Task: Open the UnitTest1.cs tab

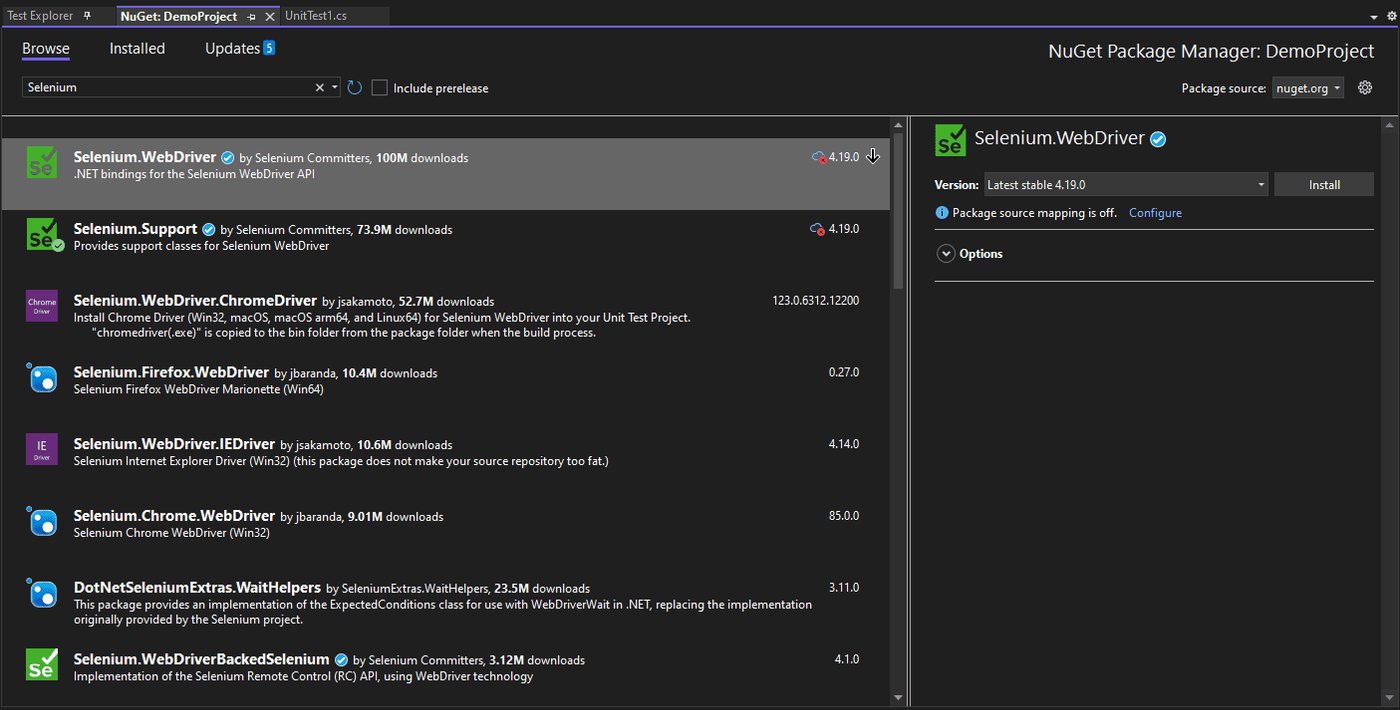Action: pos(316,16)
